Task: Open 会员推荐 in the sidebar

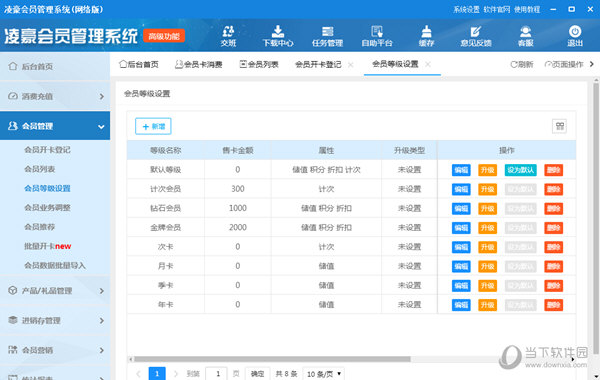Action: point(39,227)
